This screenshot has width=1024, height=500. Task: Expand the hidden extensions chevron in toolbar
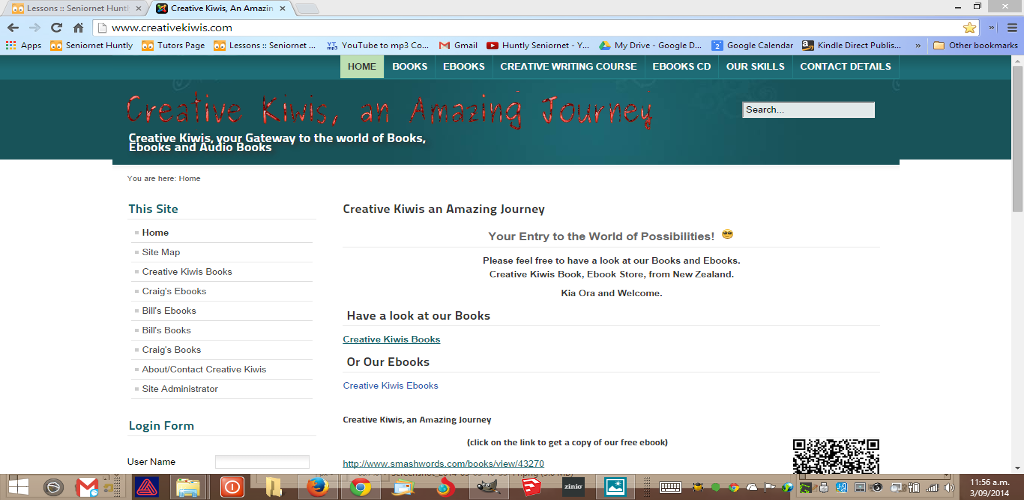pyautogui.click(x=993, y=27)
